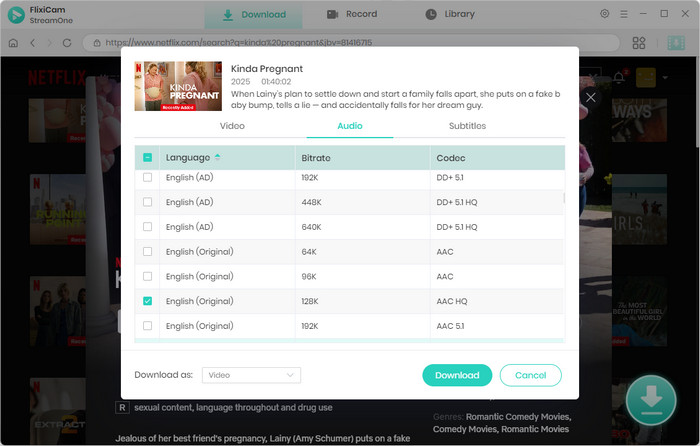
Task: Click the Language column header label
Action: click(x=188, y=158)
